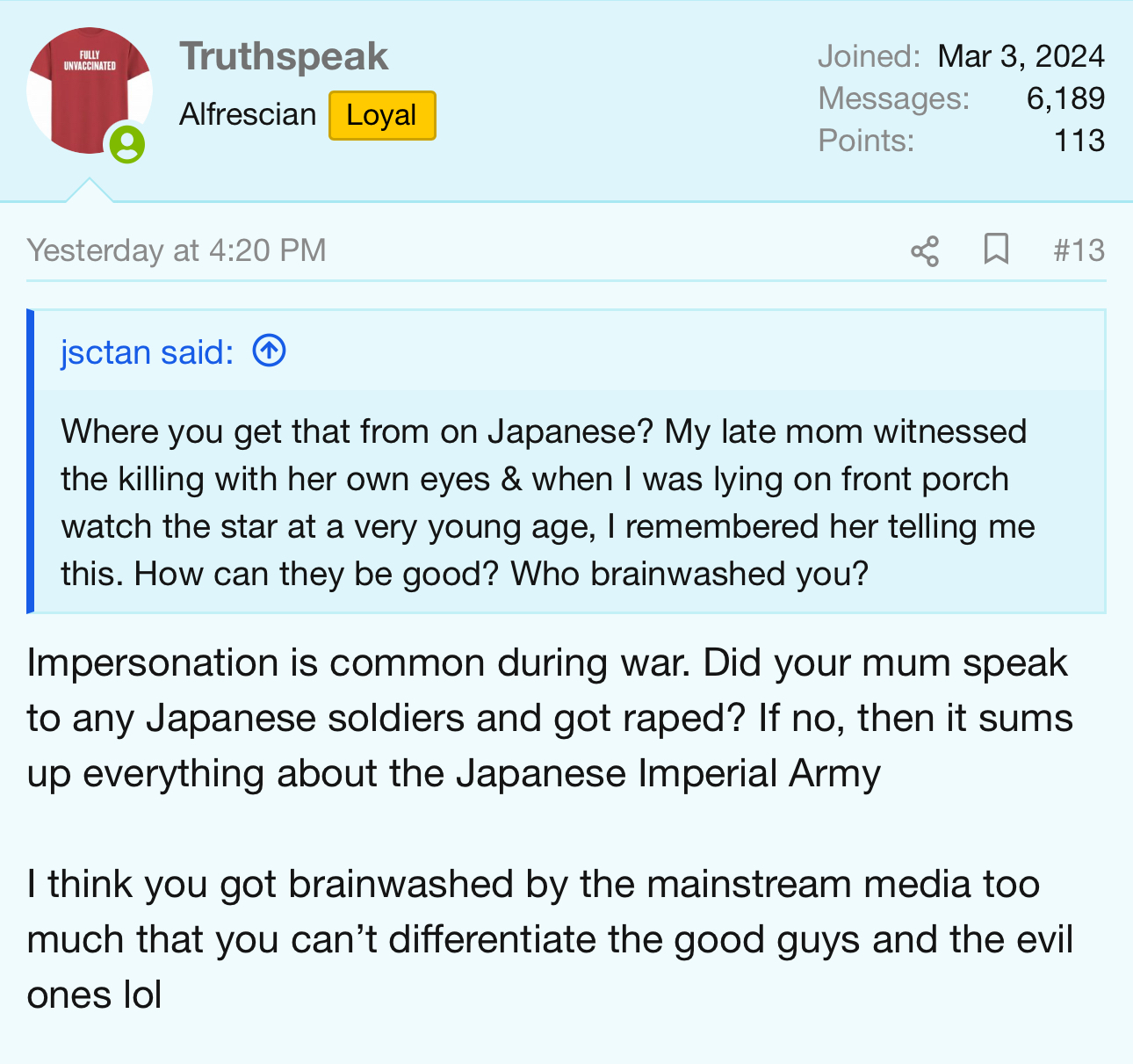
Task: Jump to jsctan's original post via arrow icon
Action: (270, 351)
